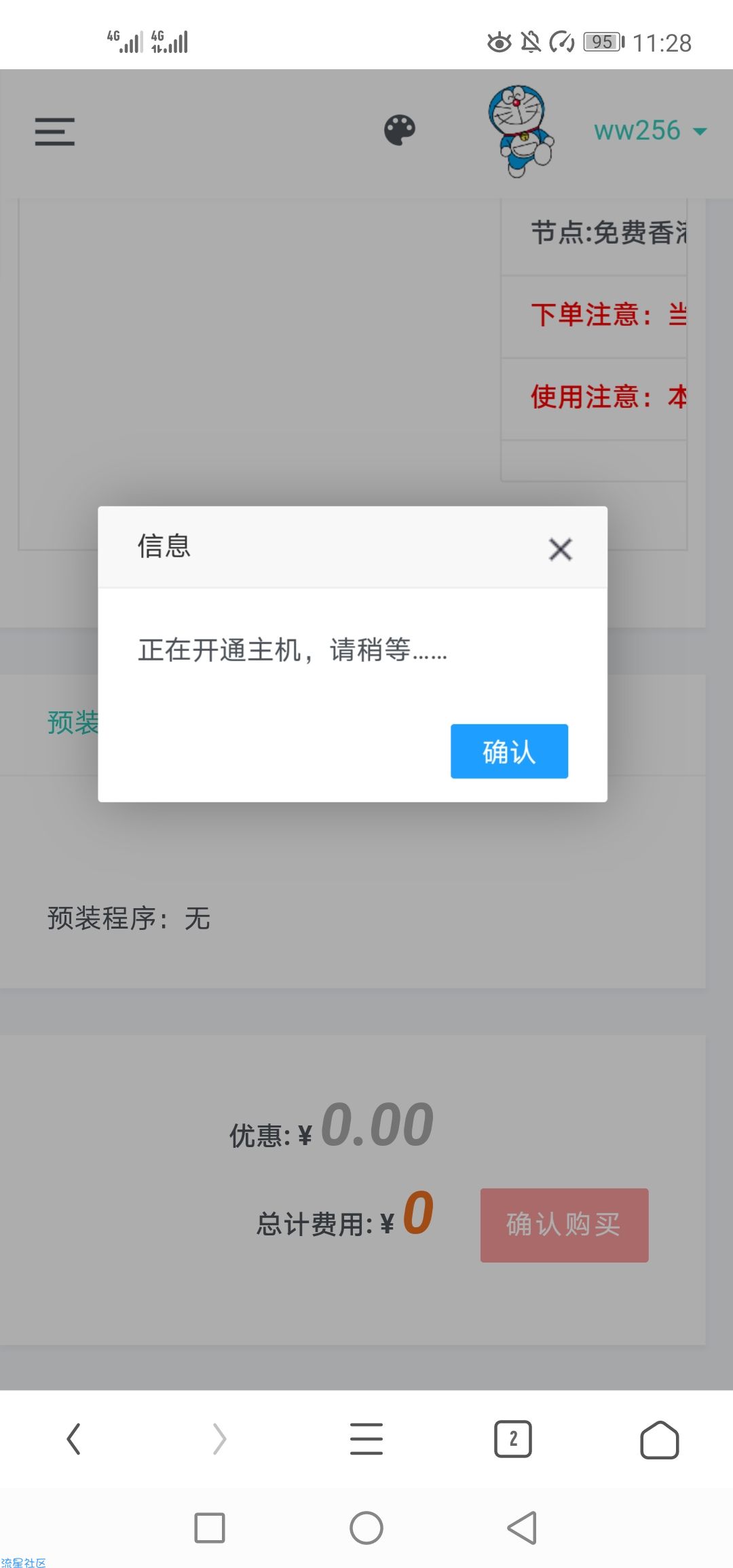Screen dimensions: 733x1568
Task: Click the red 使用注意 notice row
Action: pos(594,398)
